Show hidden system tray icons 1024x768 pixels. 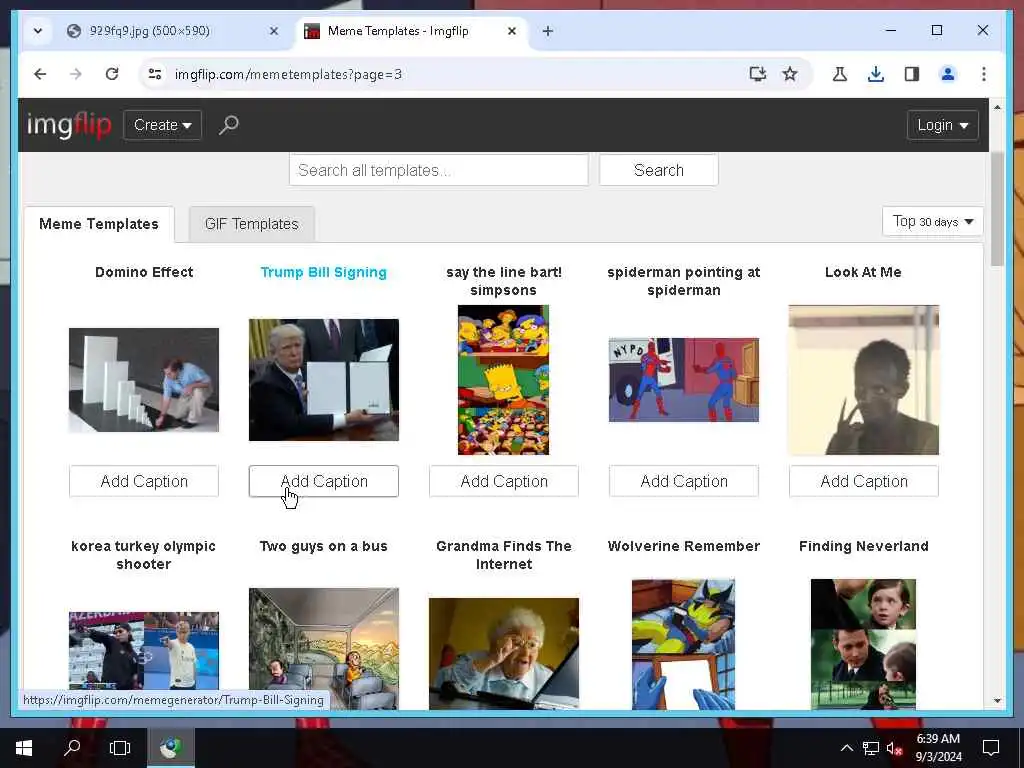click(x=846, y=748)
